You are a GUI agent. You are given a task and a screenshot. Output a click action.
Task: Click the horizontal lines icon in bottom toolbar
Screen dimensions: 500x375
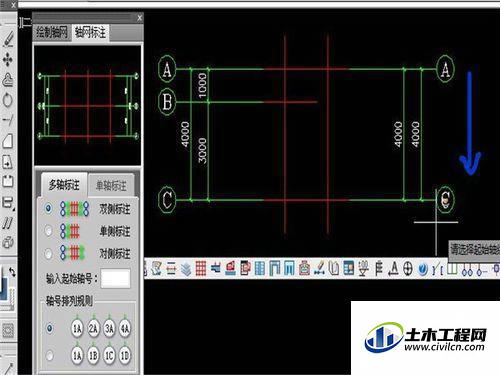point(171,269)
